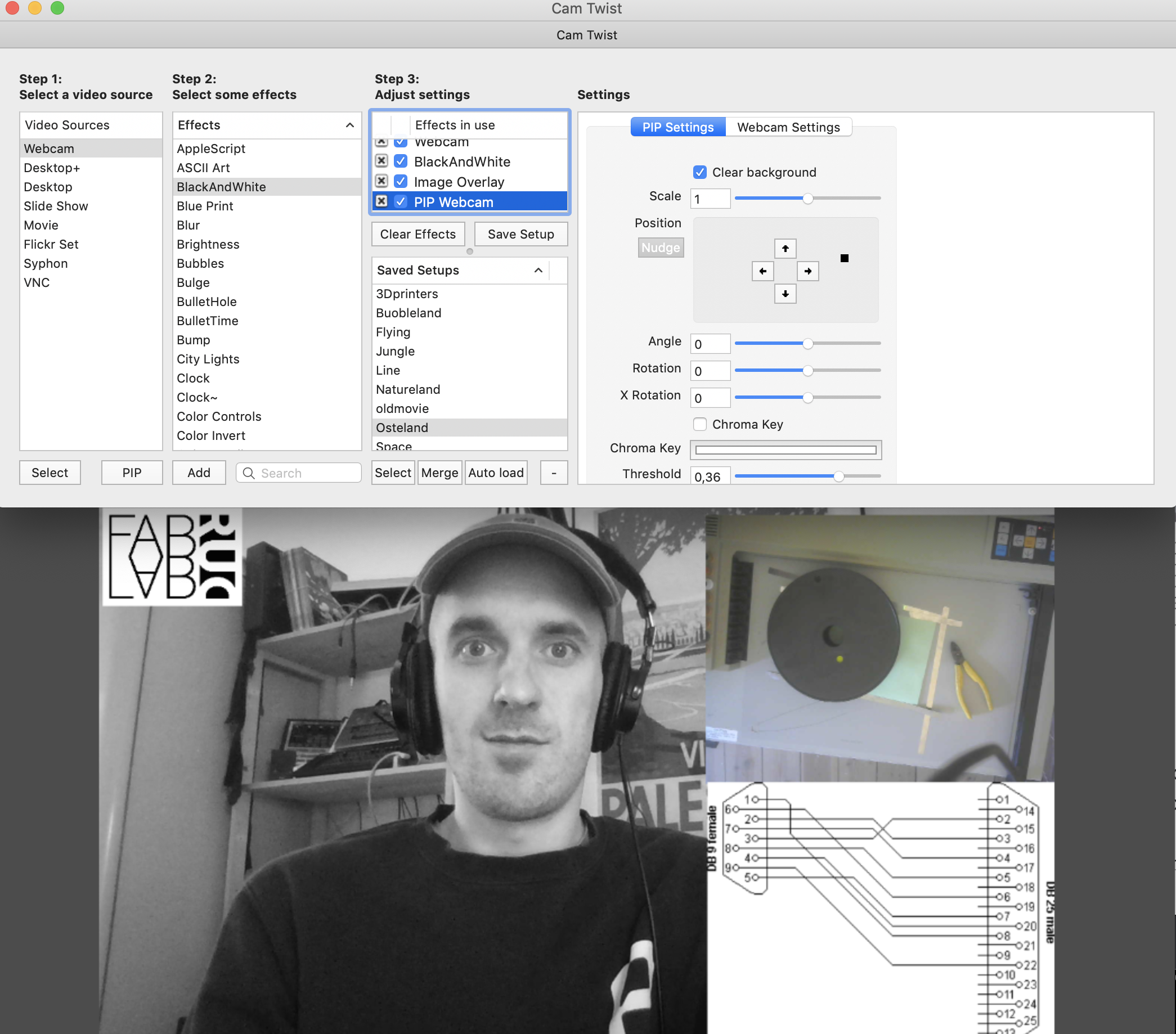Open the Cam Twist menu in the menu bar
This screenshot has width=1176, height=1034.
586,34
